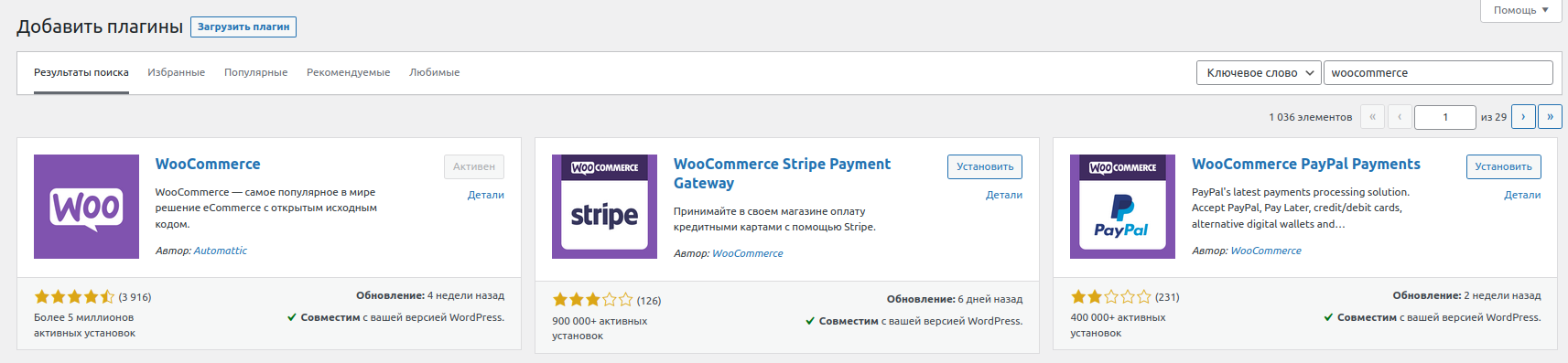The width and height of the screenshot is (1568, 363).
Task: Click Загрузить плагин button
Action: [243, 27]
